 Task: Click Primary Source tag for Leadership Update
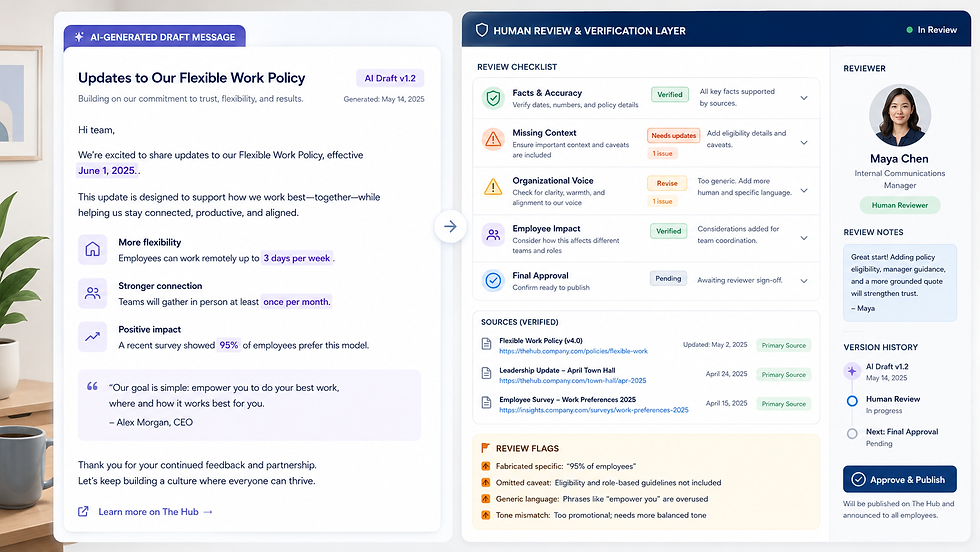click(784, 374)
